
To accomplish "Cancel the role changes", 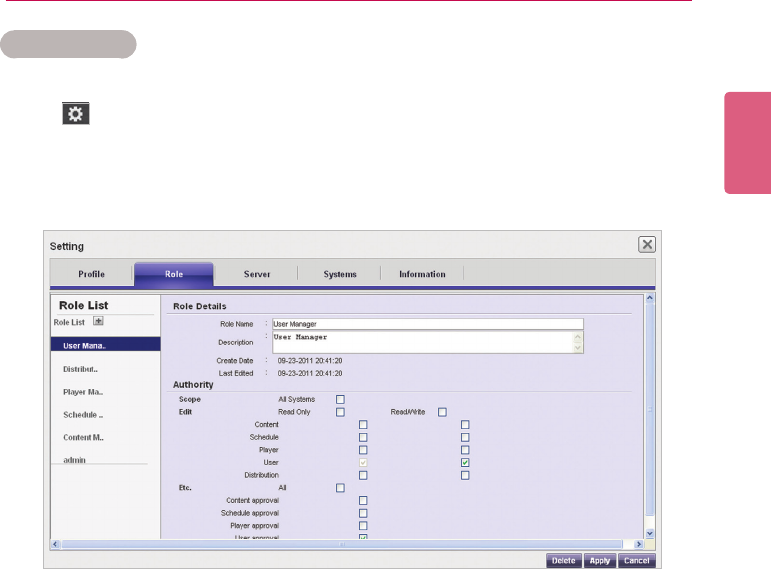I will (636, 561).
